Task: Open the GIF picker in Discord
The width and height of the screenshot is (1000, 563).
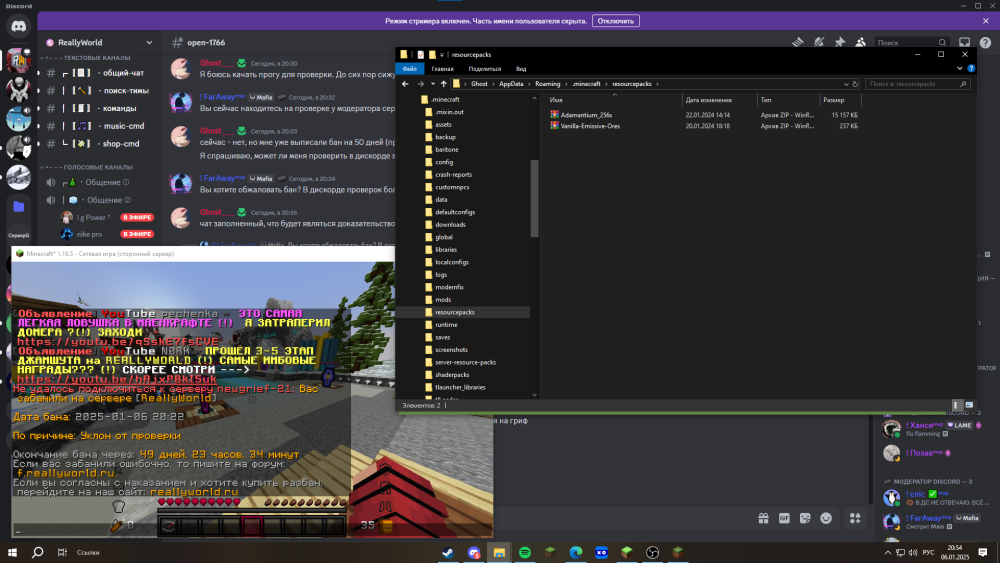Action: tap(784, 518)
